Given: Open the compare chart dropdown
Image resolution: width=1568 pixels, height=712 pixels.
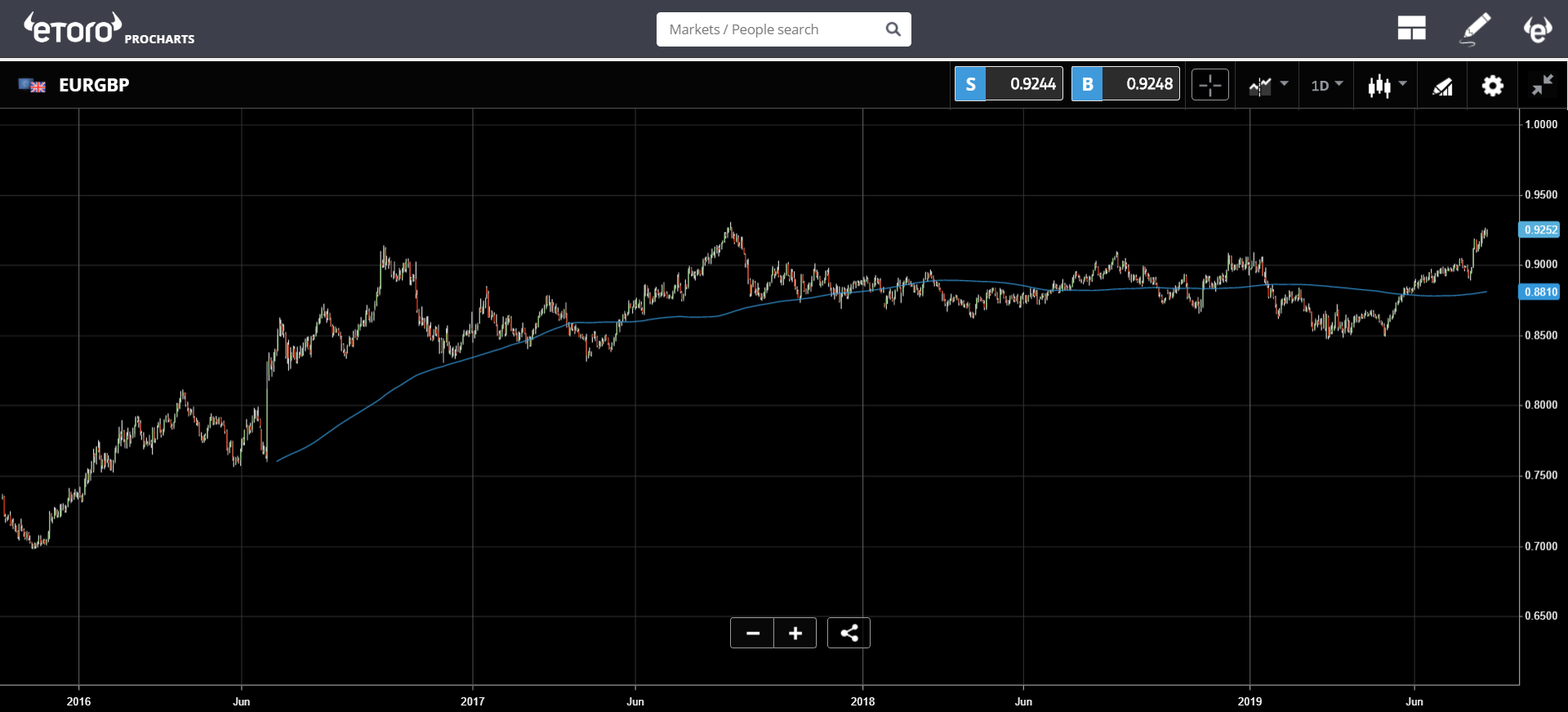Looking at the screenshot, I should click(1268, 85).
